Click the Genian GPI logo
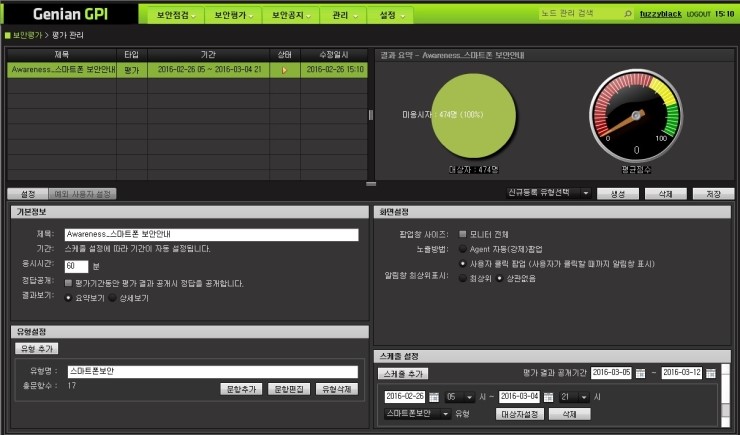Screen dimensions: 740x435 pyautogui.click(x=70, y=14)
